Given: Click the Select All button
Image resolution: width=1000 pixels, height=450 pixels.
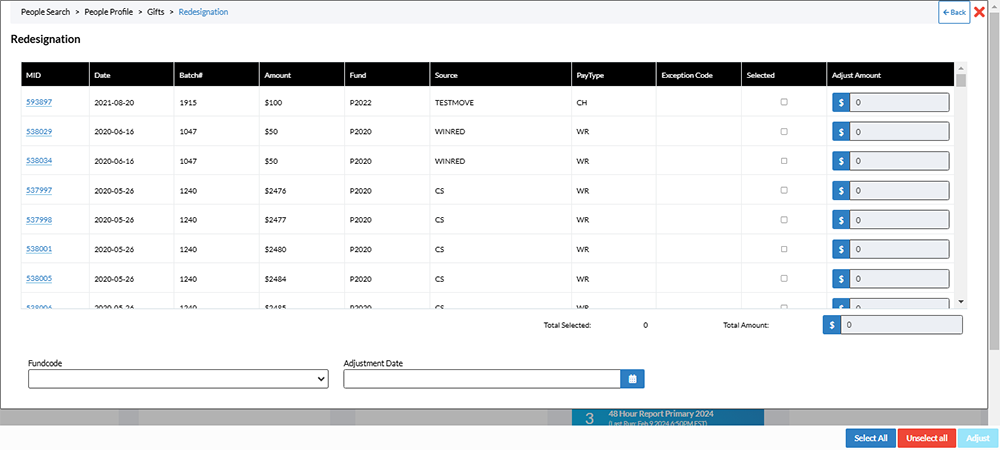Looking at the screenshot, I should click(871, 439).
